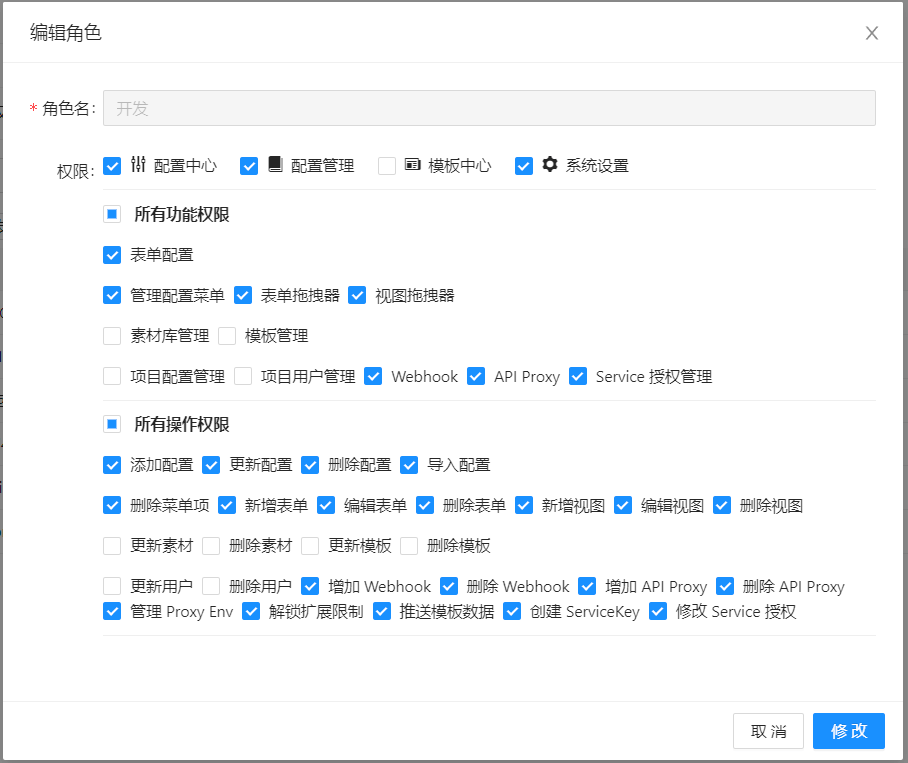Click the 系统设置 gear icon
908x763 pixels.
pos(550,165)
